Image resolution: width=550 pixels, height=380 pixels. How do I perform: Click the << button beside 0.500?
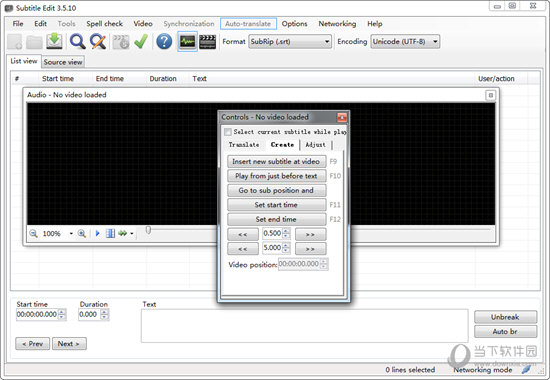(243, 234)
